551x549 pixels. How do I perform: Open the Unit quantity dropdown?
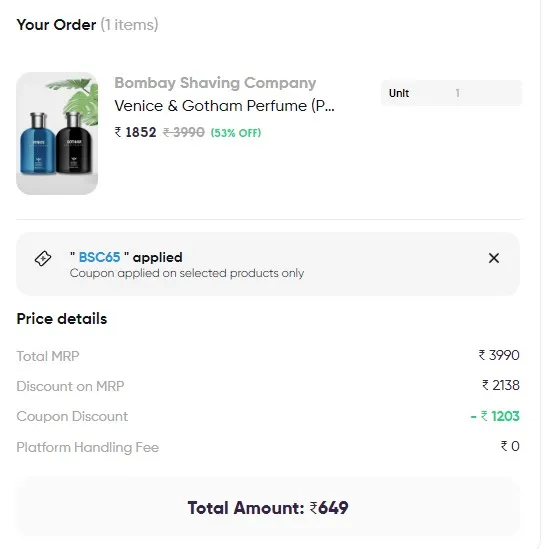(451, 93)
